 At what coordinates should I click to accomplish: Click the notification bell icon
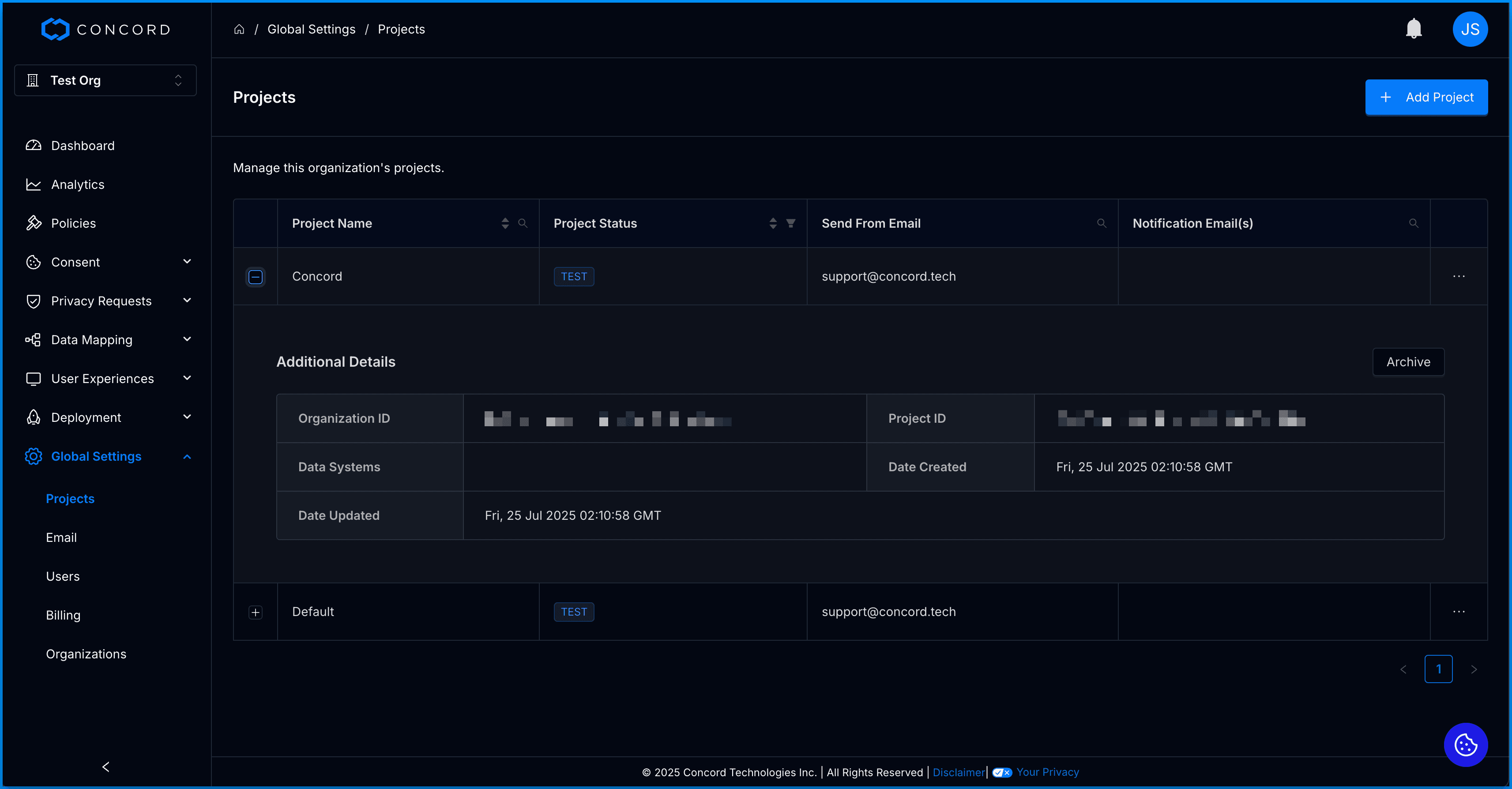pyautogui.click(x=1414, y=29)
